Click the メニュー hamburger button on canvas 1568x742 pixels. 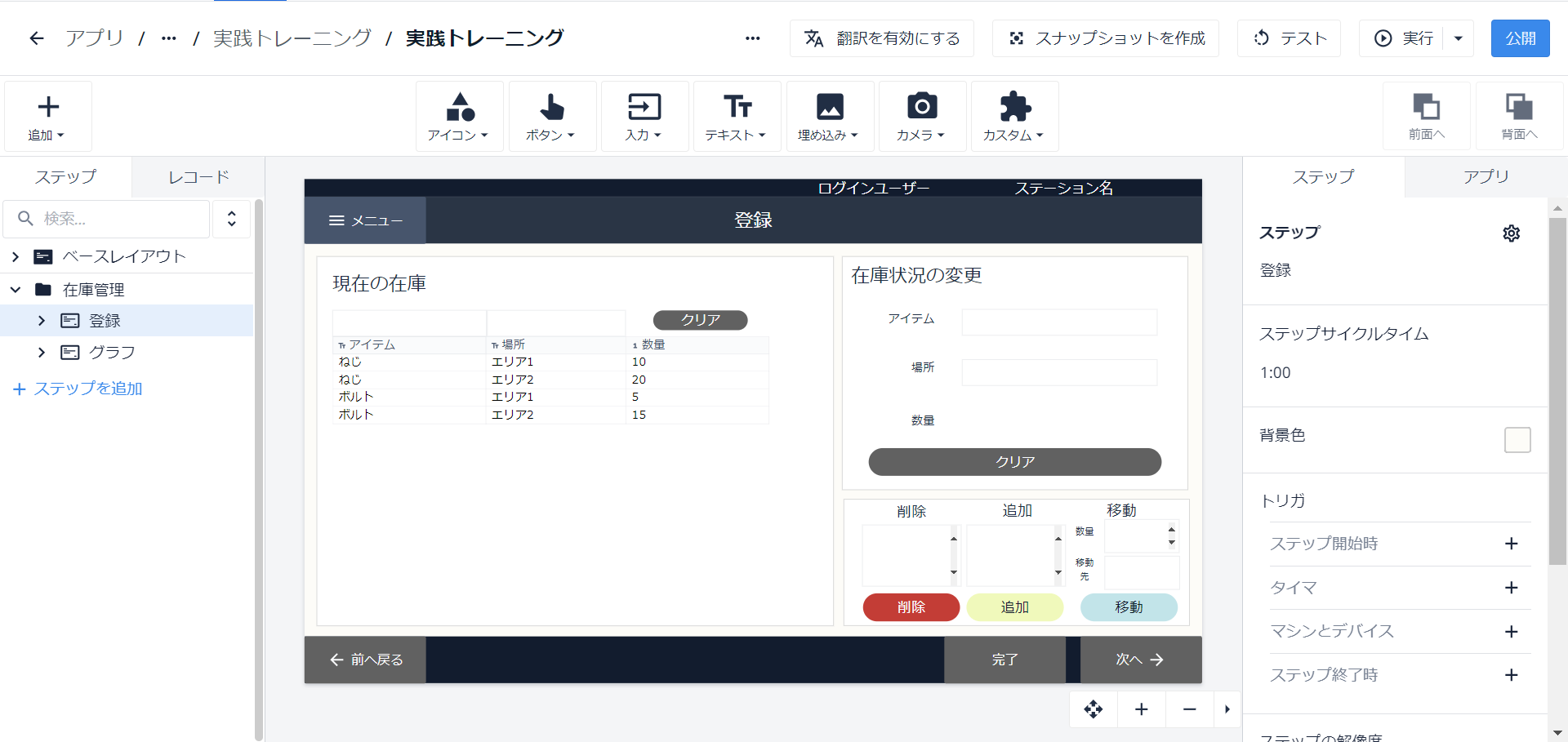tap(365, 220)
